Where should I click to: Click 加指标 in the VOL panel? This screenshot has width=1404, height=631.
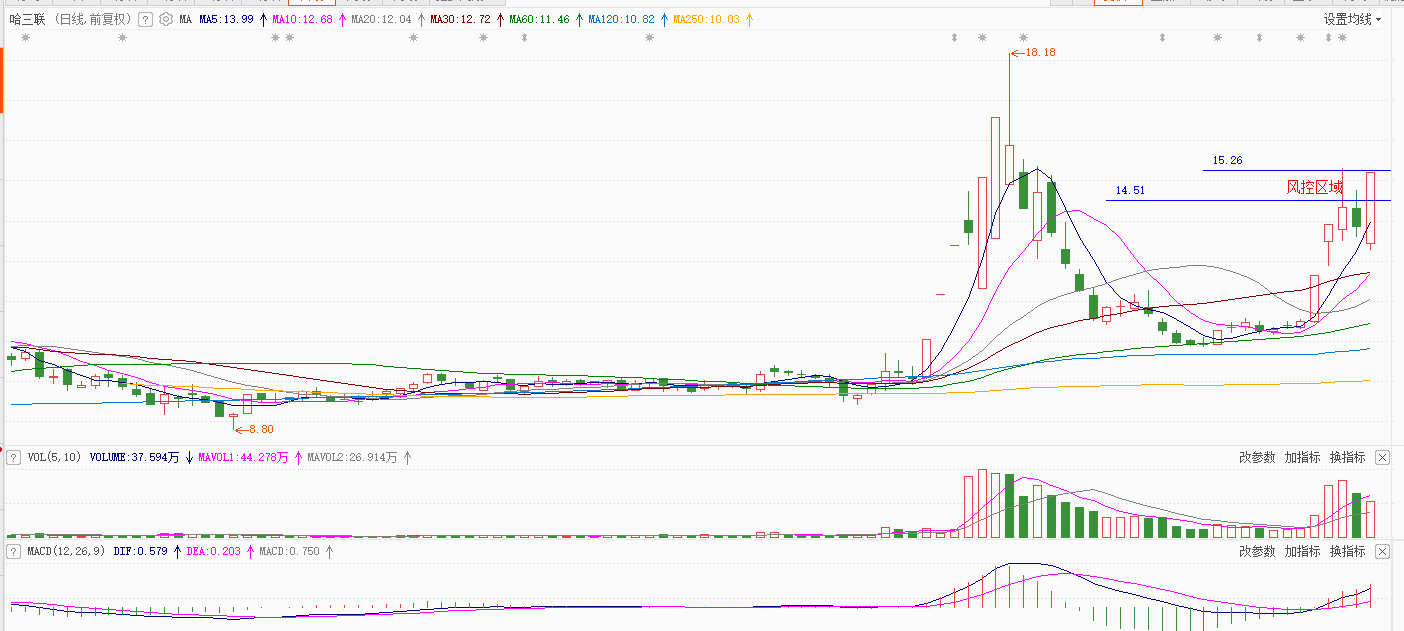click(1302, 457)
